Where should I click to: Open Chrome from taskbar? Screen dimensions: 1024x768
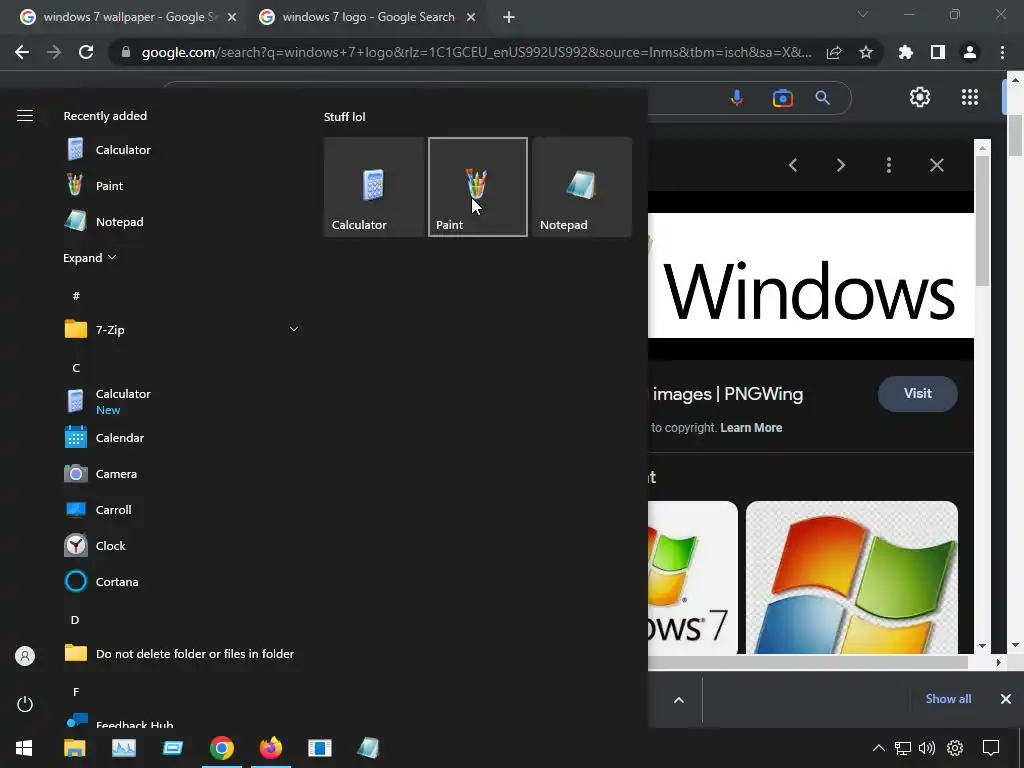(221, 748)
